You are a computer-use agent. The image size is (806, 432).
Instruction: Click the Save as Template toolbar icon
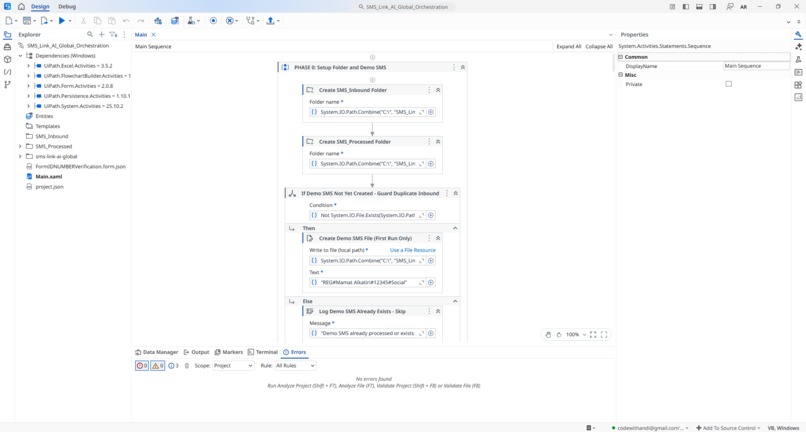click(x=27, y=21)
